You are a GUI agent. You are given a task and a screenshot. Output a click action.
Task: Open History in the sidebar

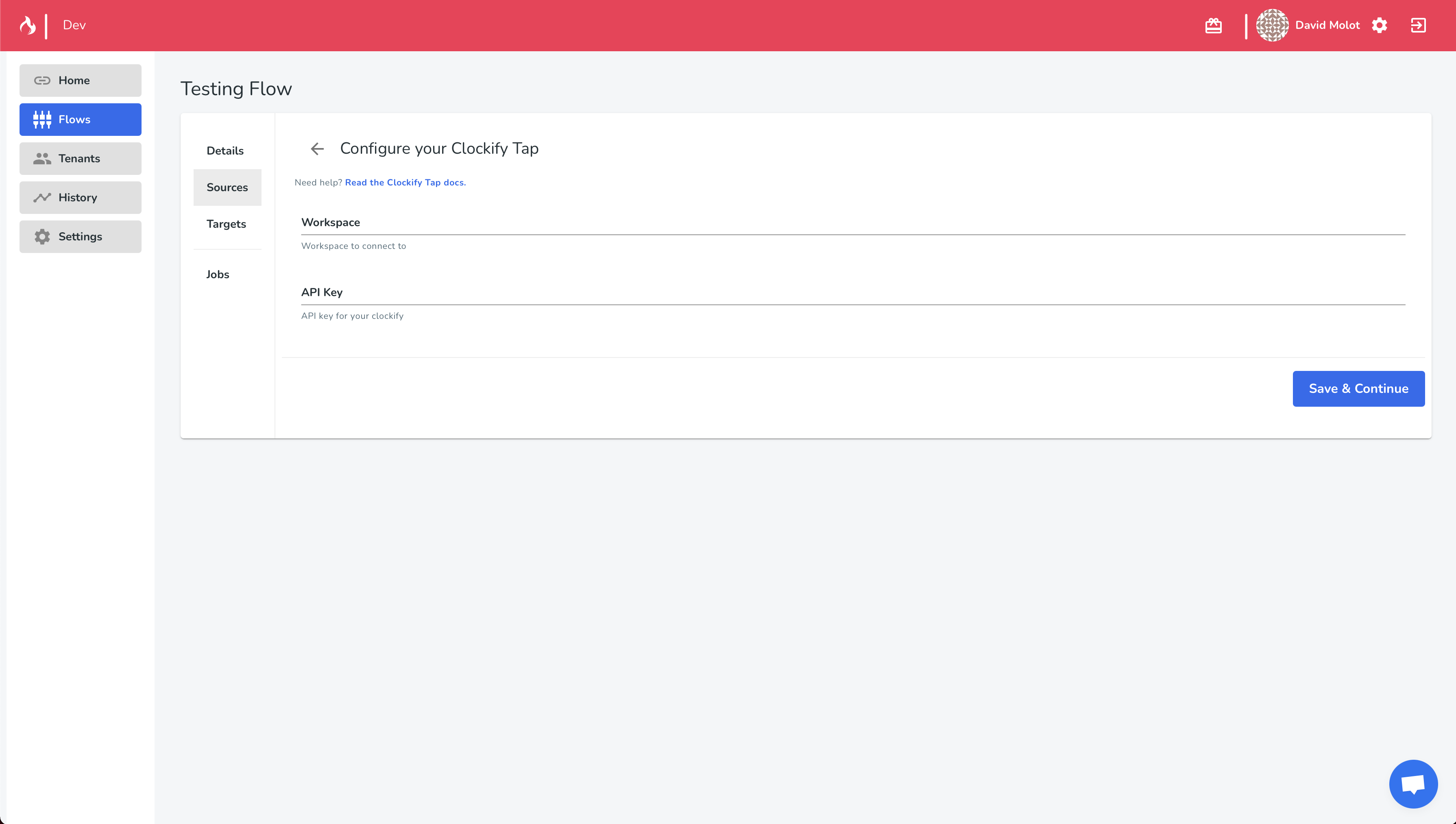(x=81, y=198)
